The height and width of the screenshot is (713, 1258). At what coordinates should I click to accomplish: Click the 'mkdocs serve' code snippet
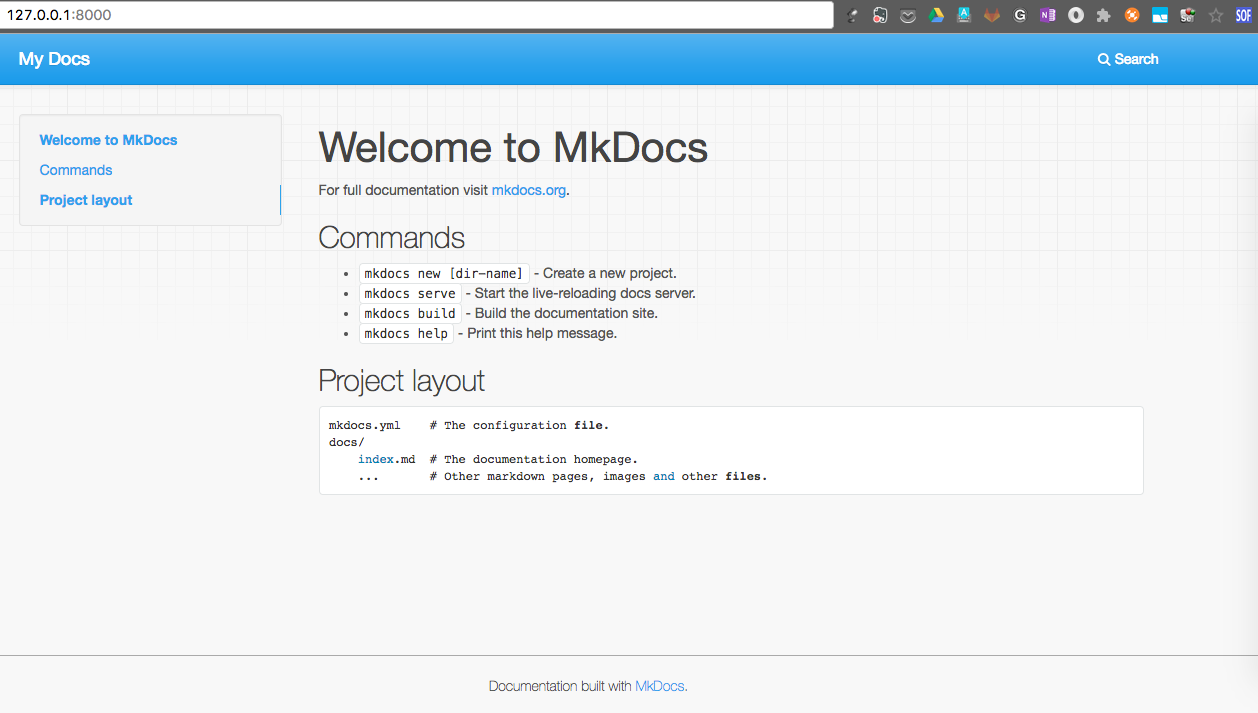click(410, 293)
